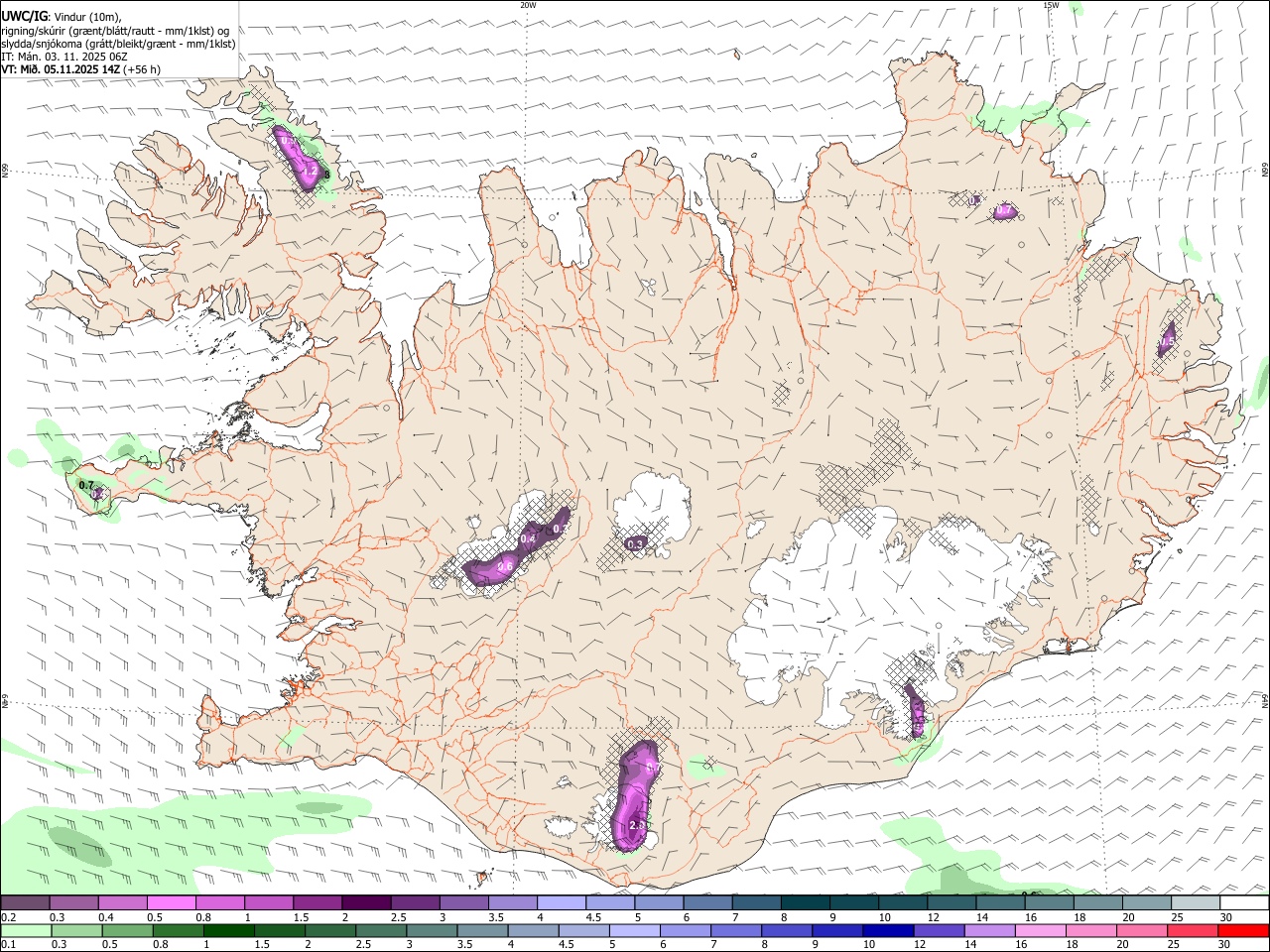Screen dimensions: 1270x952
Task: Click the "VT: Mið. 05.11.2025 14Z" valid time
Action: (x=61, y=69)
